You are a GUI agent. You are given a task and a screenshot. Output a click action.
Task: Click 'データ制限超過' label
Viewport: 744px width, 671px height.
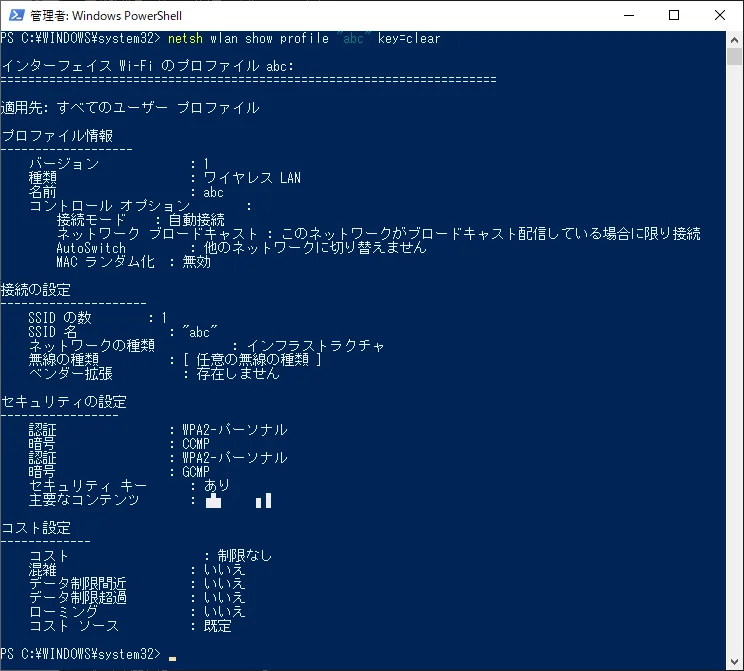[78, 597]
